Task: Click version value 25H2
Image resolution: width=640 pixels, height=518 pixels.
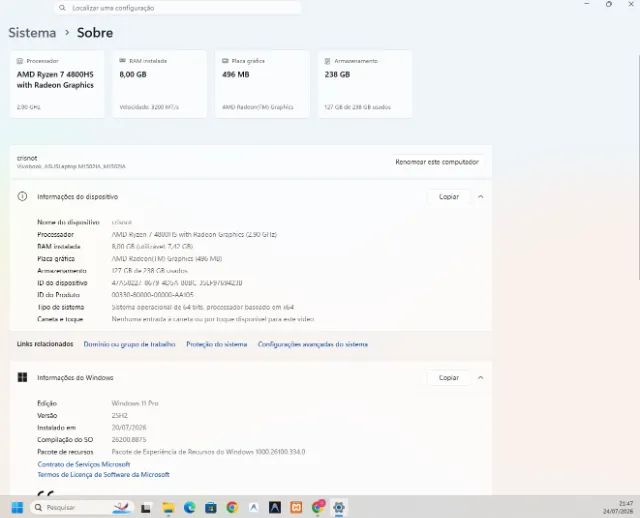Action: coord(120,416)
